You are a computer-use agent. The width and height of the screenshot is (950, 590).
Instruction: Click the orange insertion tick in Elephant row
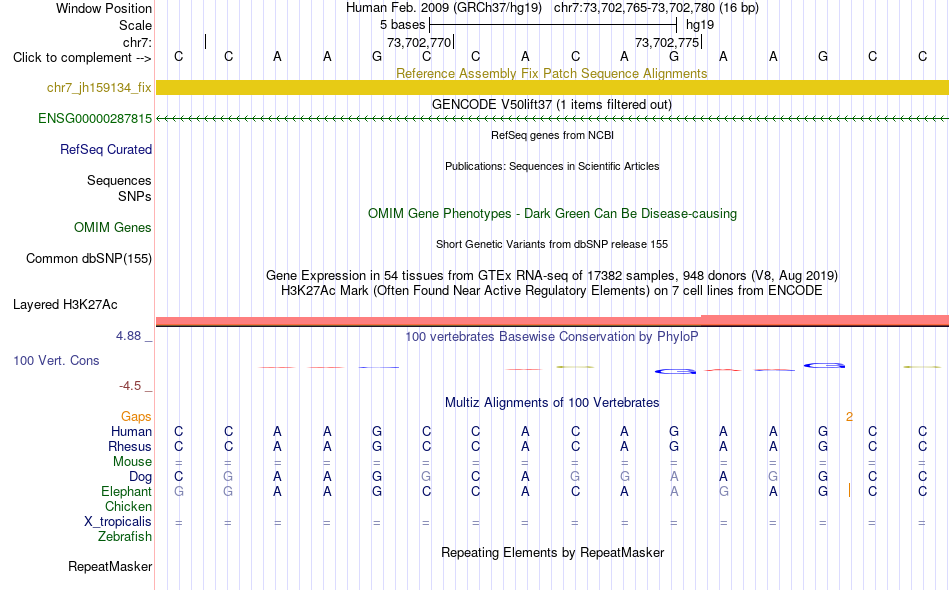pyautogui.click(x=849, y=491)
